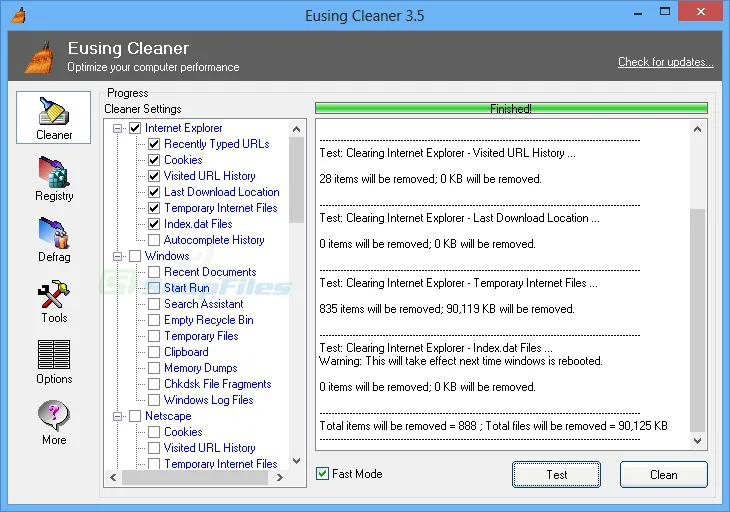Check the Clipboard checkbox
Screen dimensions: 730x512
pyautogui.click(x=154, y=352)
